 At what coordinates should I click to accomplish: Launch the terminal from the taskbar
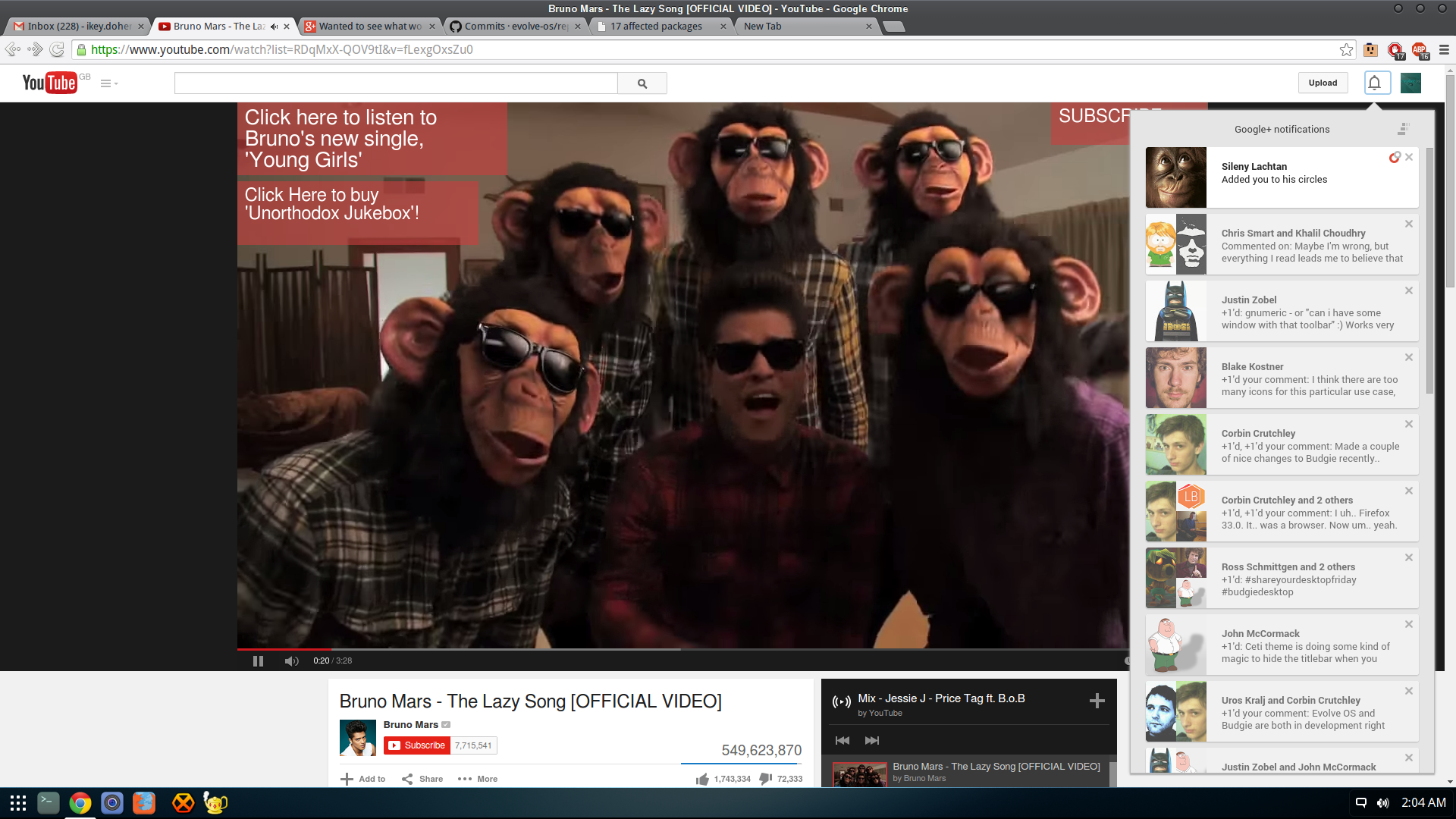49,802
